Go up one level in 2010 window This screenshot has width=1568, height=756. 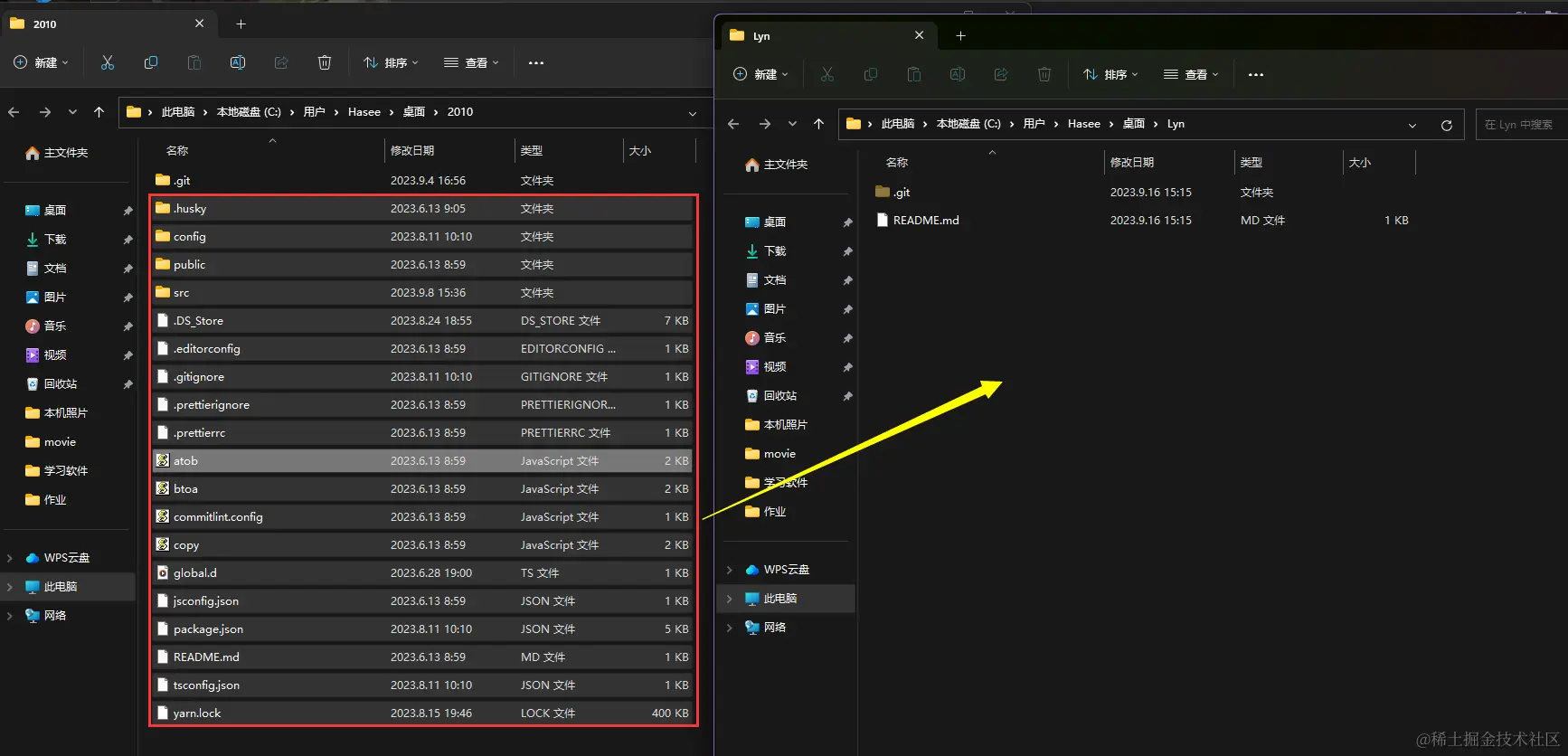99,112
